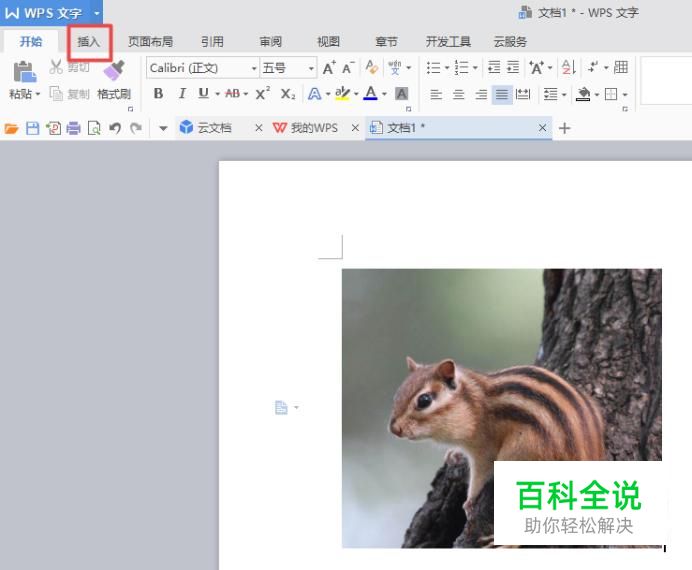The height and width of the screenshot is (570, 692).
Task: Click the save disk icon
Action: [33, 128]
